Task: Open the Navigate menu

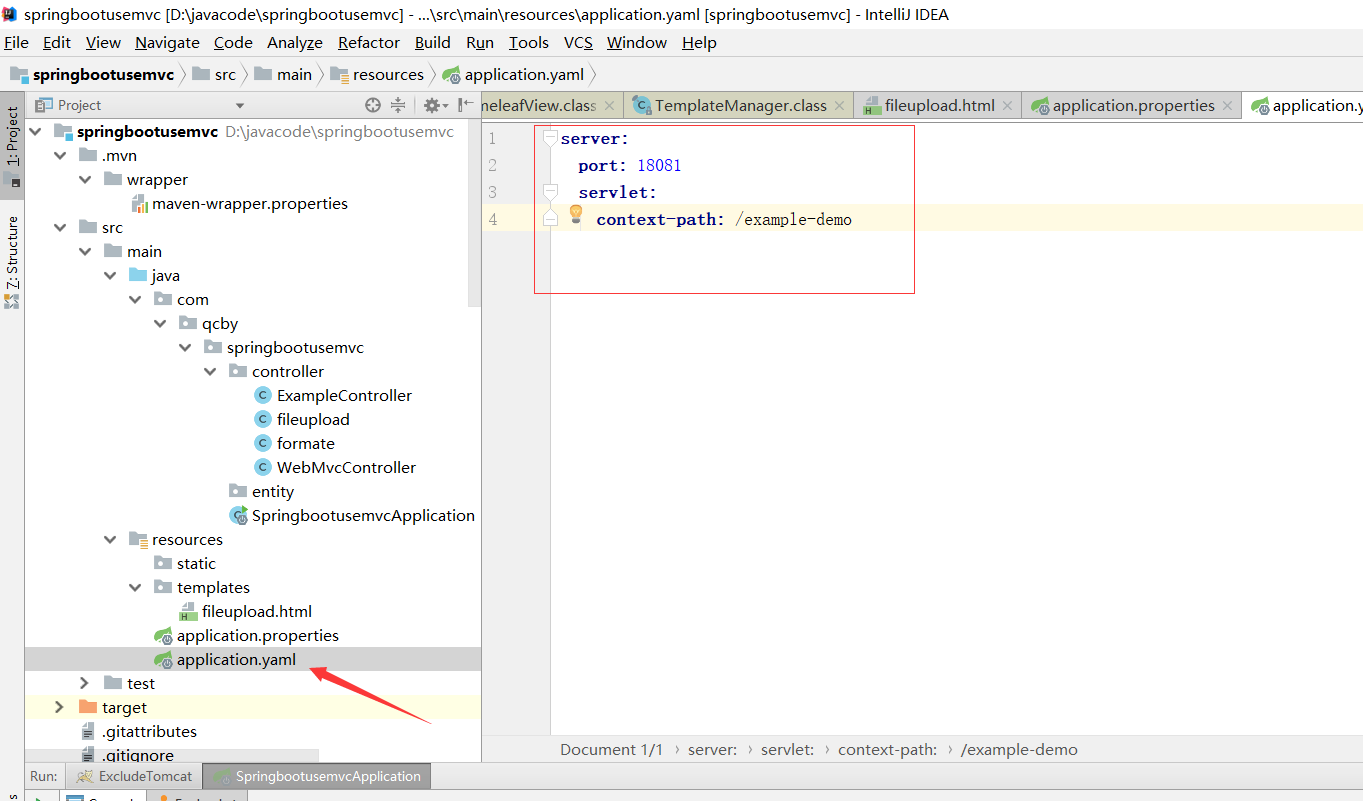Action: pos(167,42)
